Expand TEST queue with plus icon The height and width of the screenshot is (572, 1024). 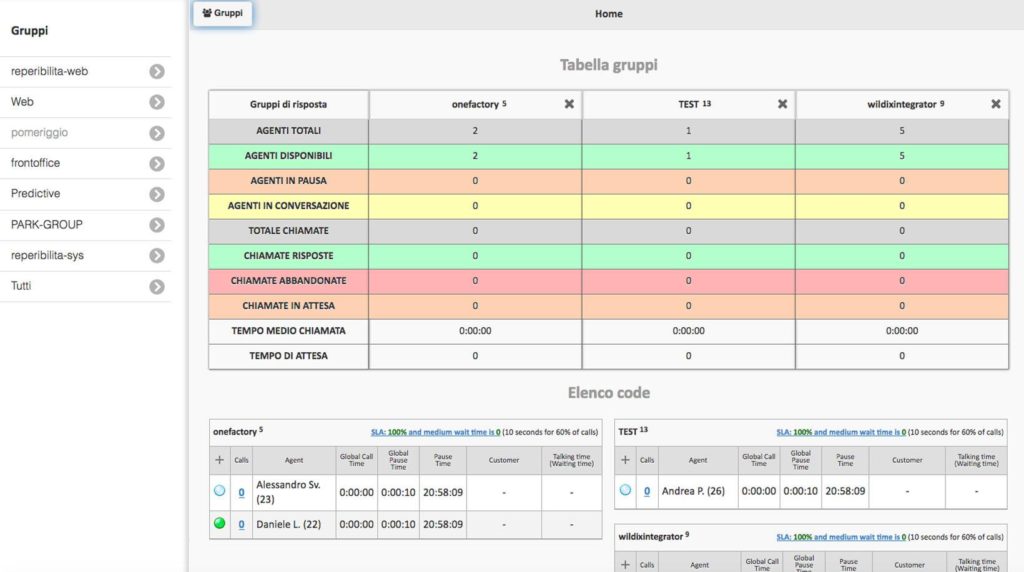(625, 460)
